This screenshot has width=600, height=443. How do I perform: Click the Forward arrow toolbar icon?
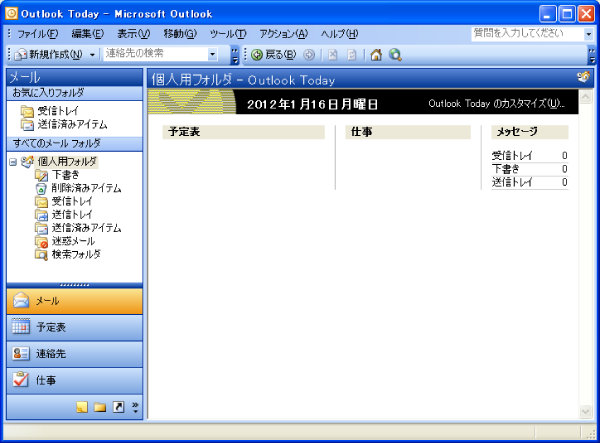coord(309,55)
